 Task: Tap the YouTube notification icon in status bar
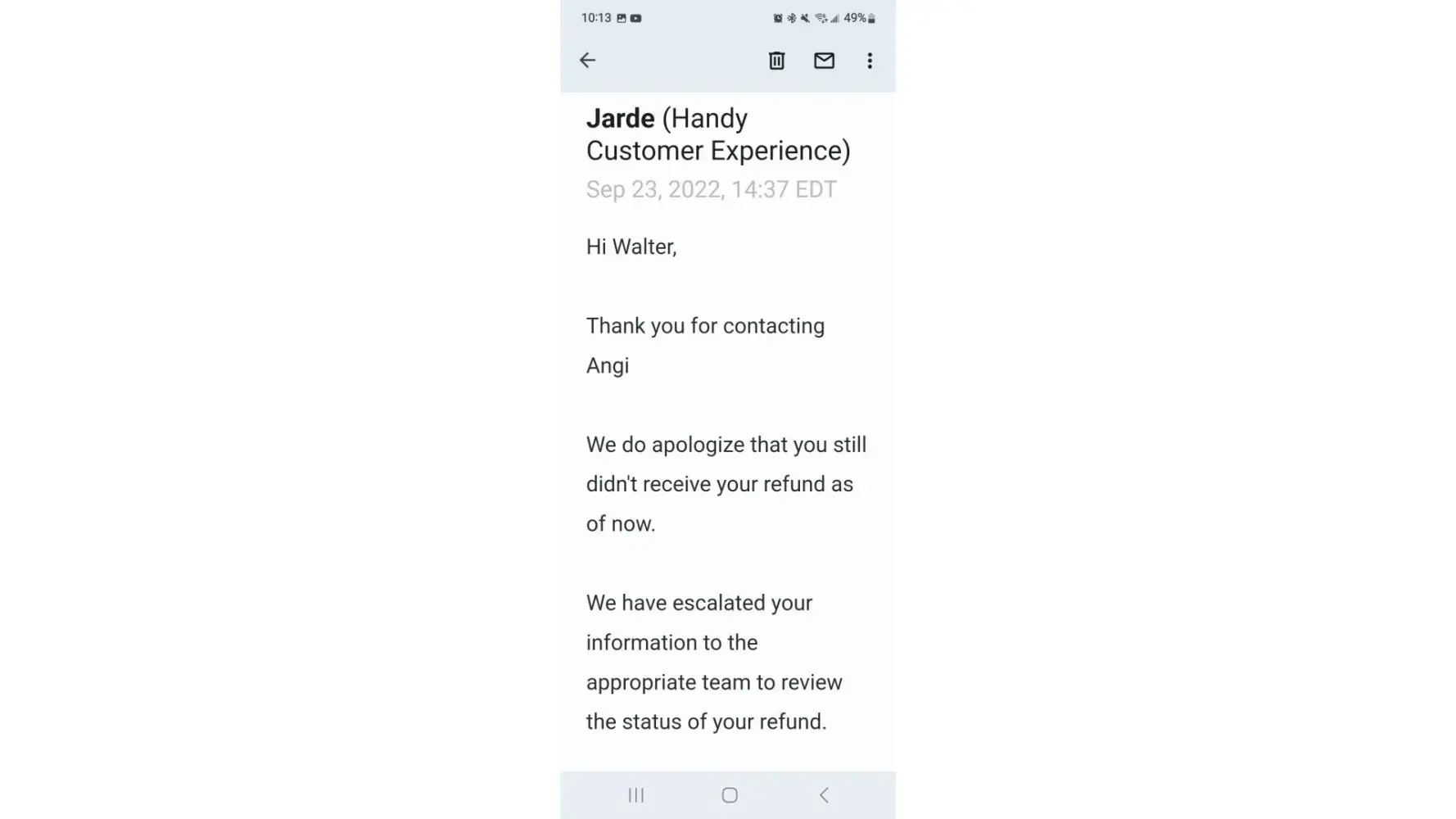636,18
